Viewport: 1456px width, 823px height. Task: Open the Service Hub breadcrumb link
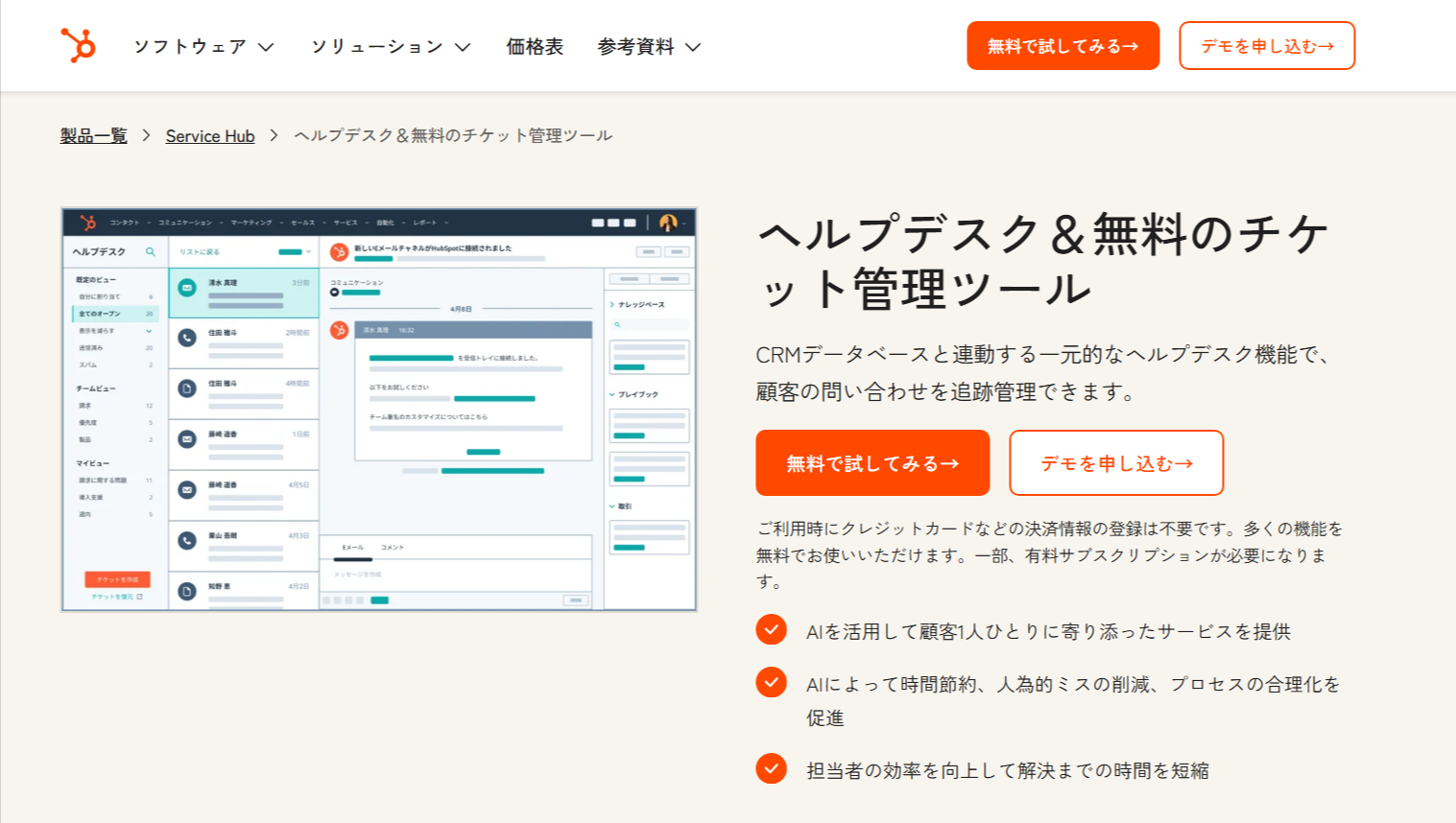[x=209, y=135]
